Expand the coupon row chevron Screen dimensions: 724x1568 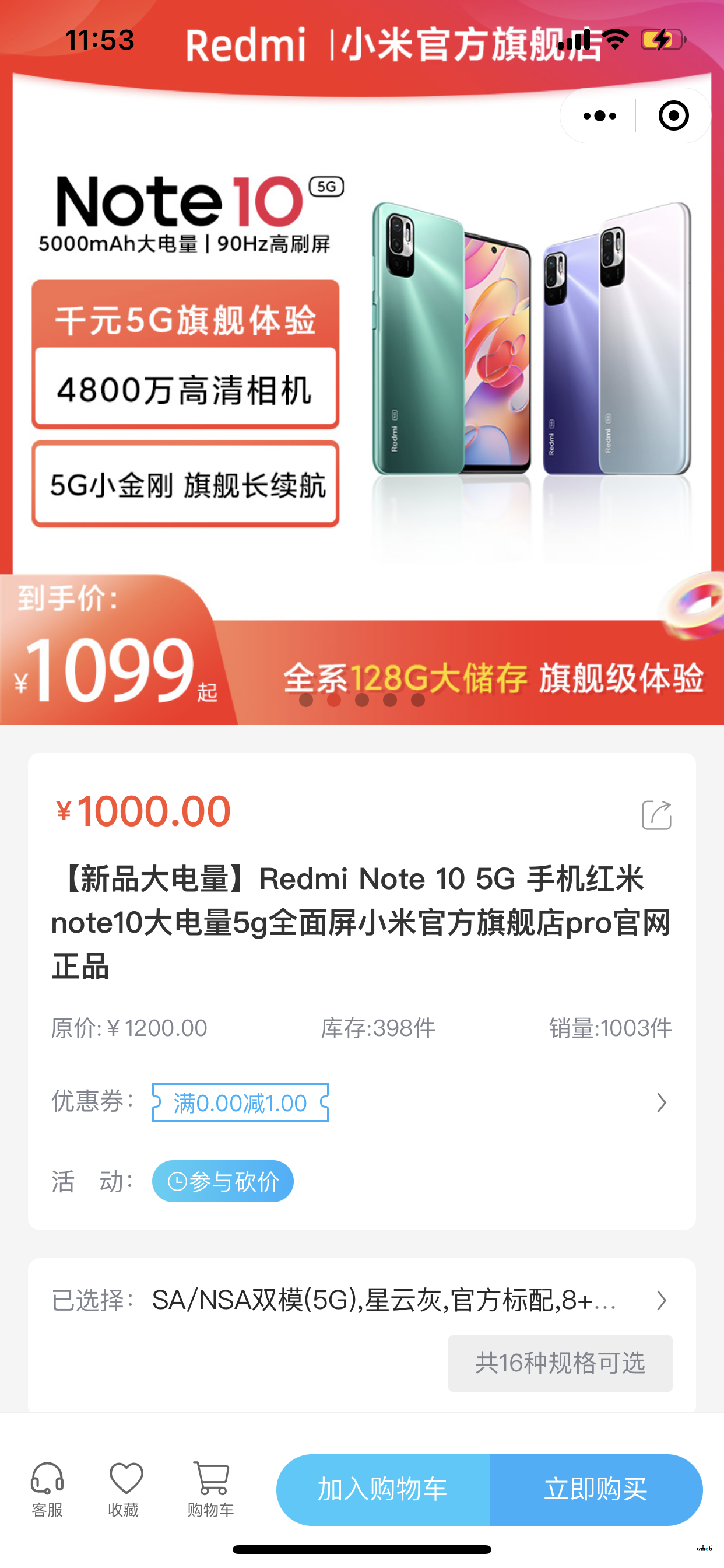661,1102
